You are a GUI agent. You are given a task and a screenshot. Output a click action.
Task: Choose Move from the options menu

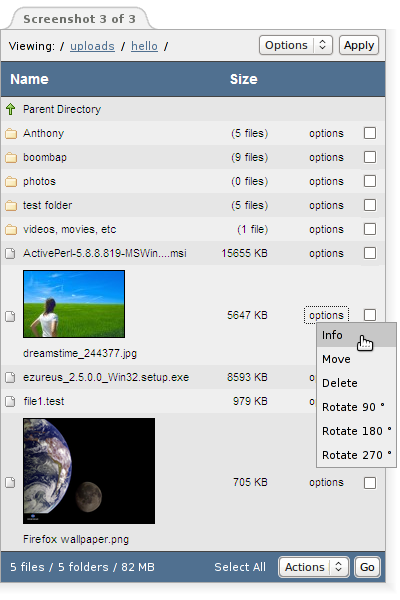coord(356,359)
